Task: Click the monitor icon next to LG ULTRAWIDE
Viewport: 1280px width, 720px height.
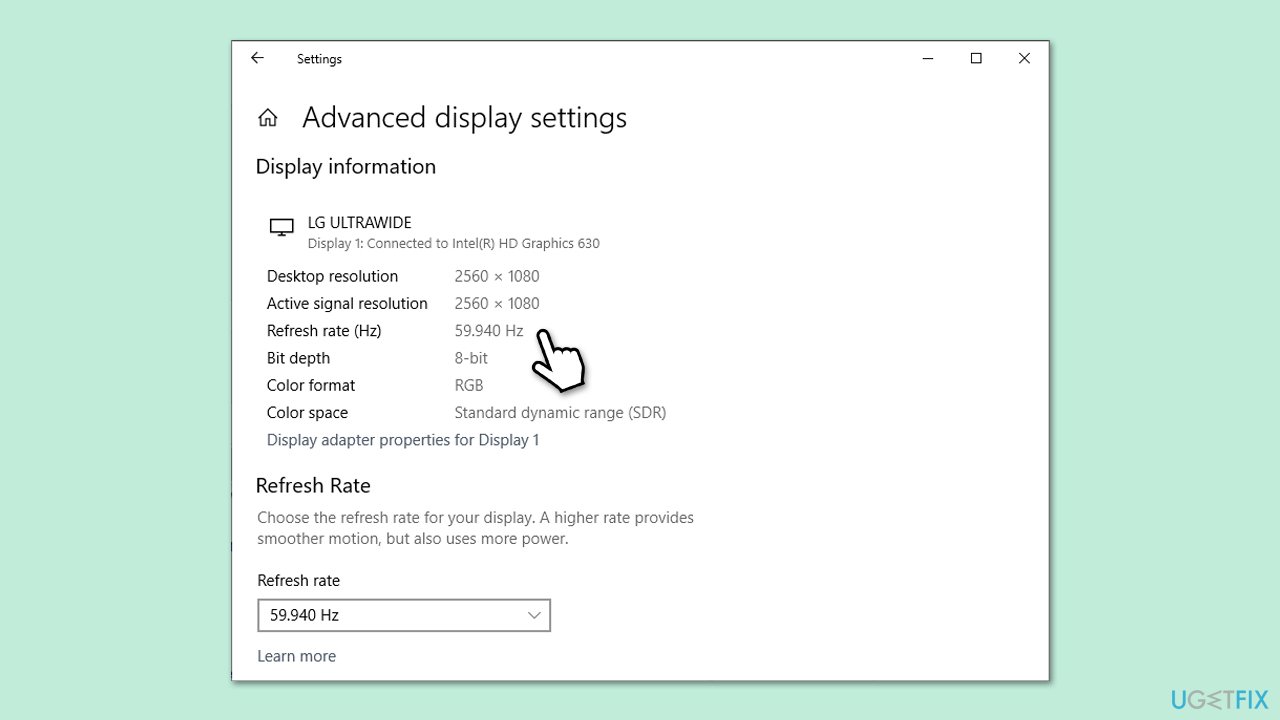Action: point(282,228)
